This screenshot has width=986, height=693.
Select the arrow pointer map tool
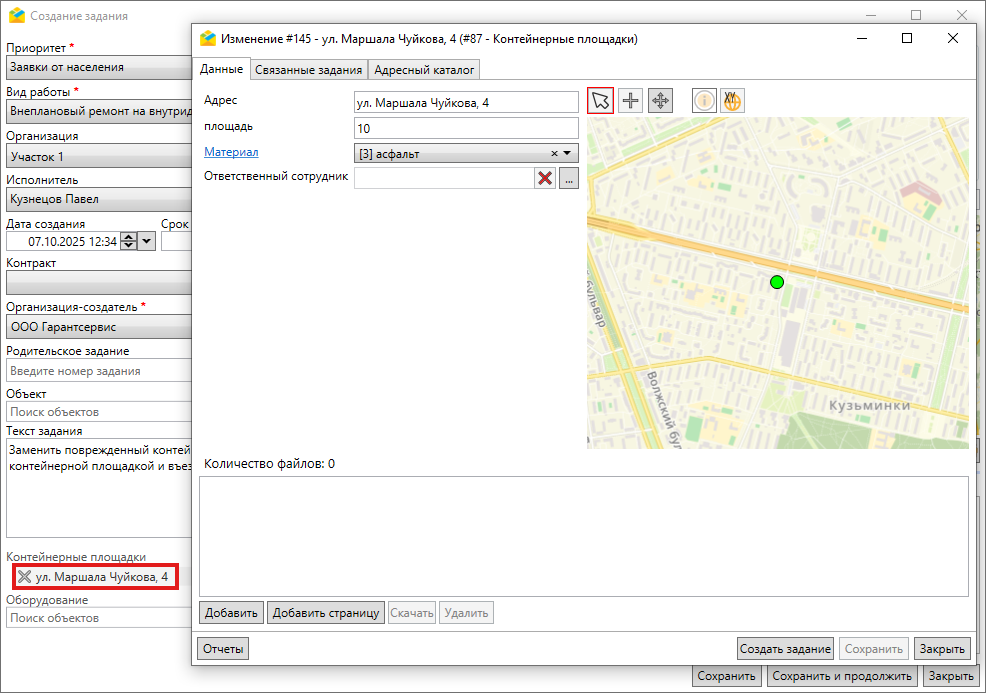coord(600,101)
